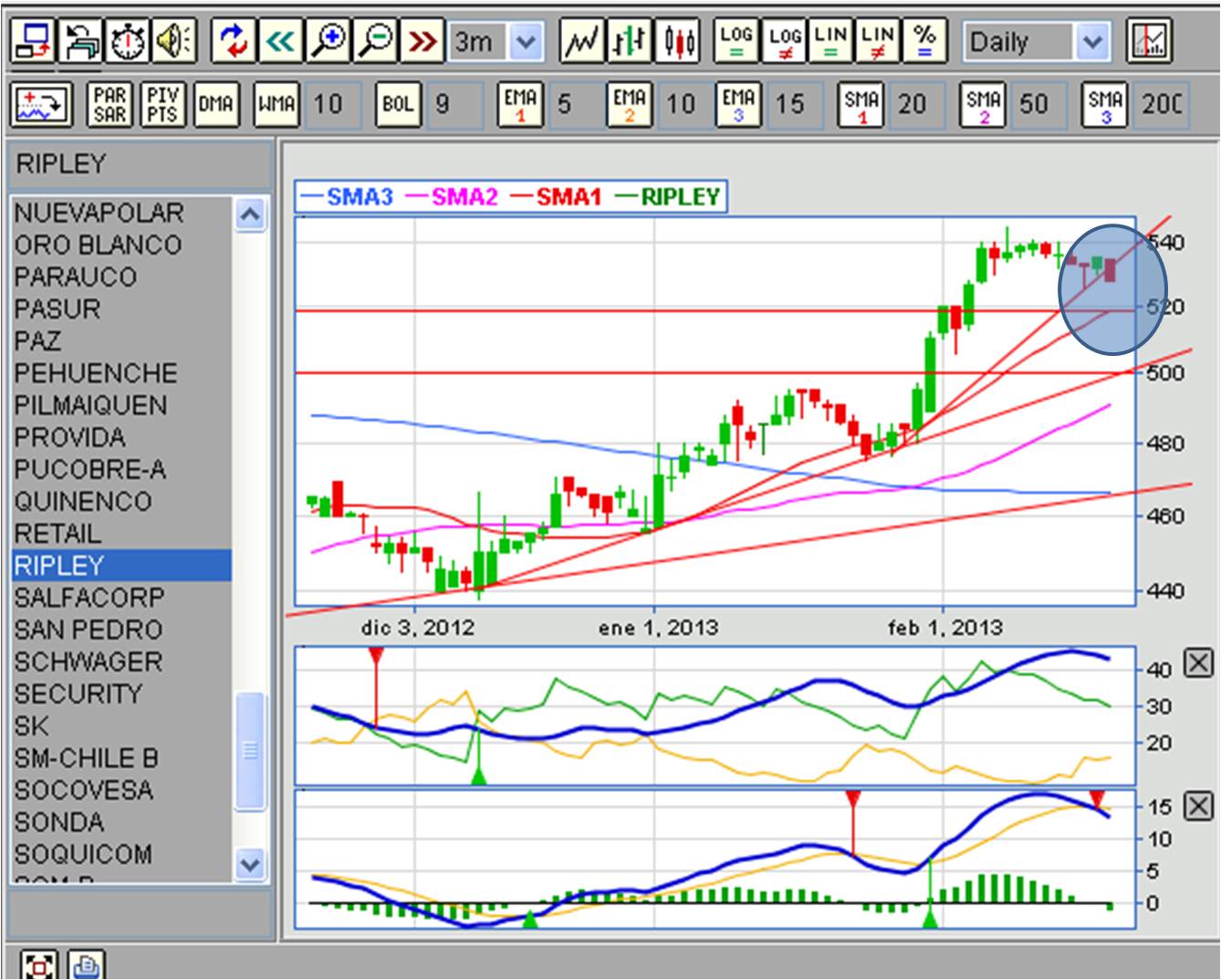Viewport: 1221px width, 980px height.
Task: Click the EMA 1 period field showing 5
Action: 576,105
